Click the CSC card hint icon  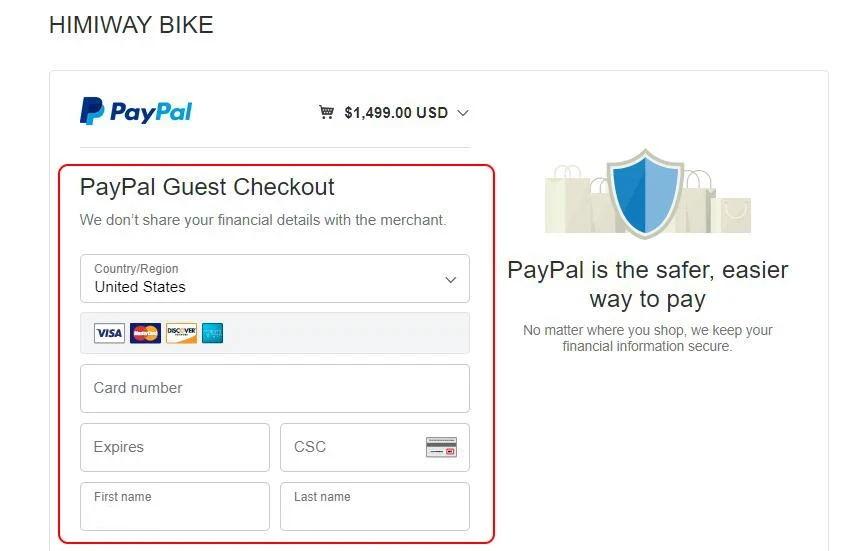(441, 447)
